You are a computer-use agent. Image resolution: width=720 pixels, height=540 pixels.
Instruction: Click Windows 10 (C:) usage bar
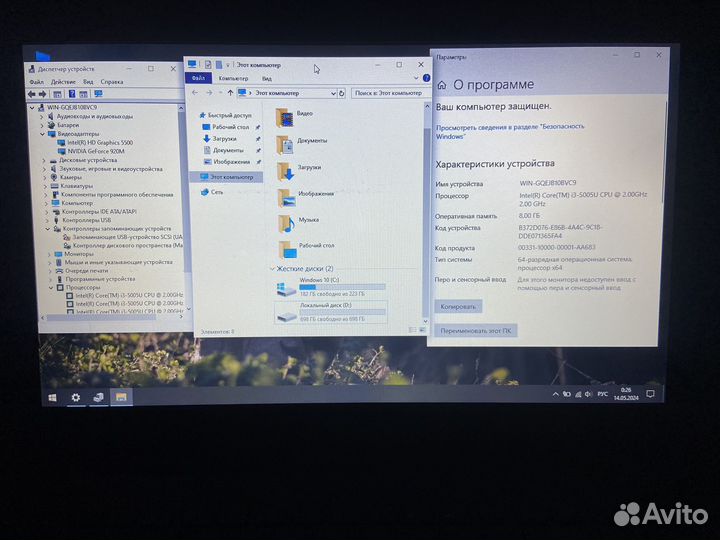(x=342, y=287)
